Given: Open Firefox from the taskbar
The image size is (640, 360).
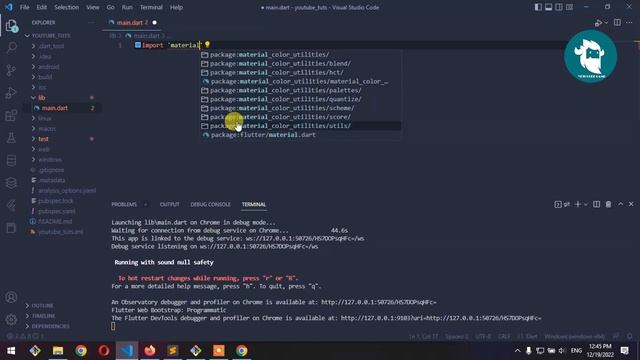Looking at the screenshot, I should (150, 351).
